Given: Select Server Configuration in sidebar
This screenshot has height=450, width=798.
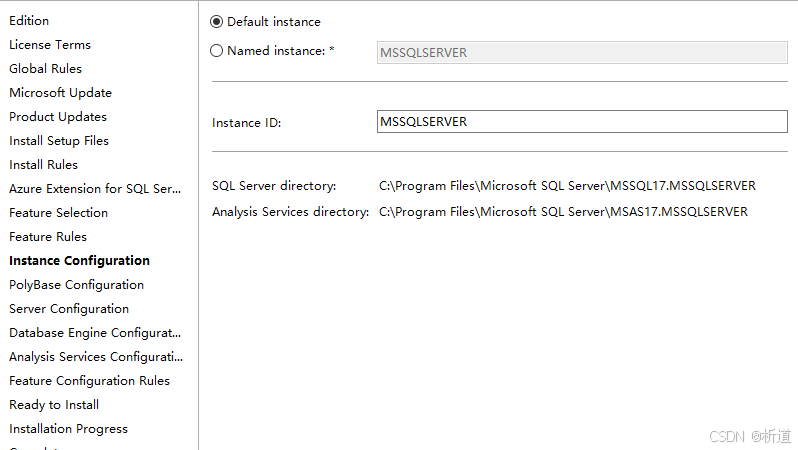Looking at the screenshot, I should [69, 309].
